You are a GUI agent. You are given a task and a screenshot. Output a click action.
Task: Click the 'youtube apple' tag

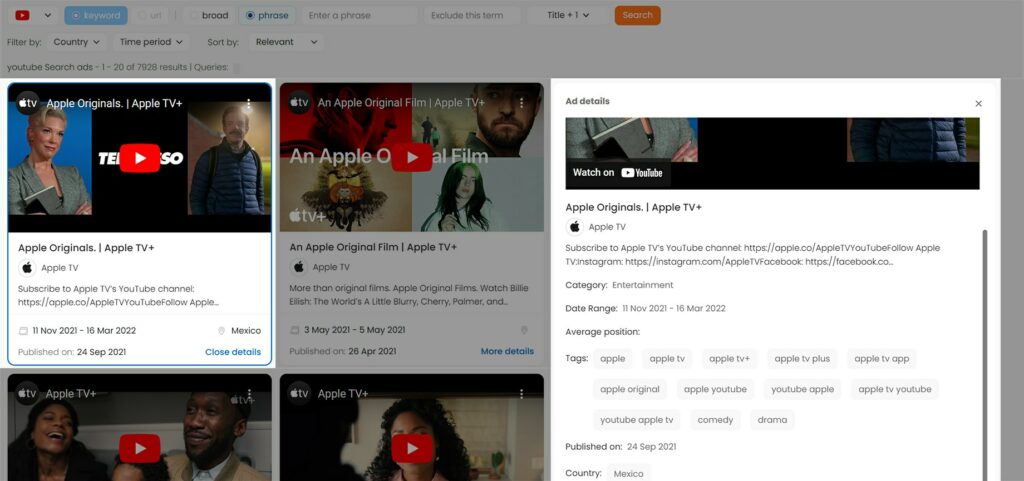[x=803, y=389]
